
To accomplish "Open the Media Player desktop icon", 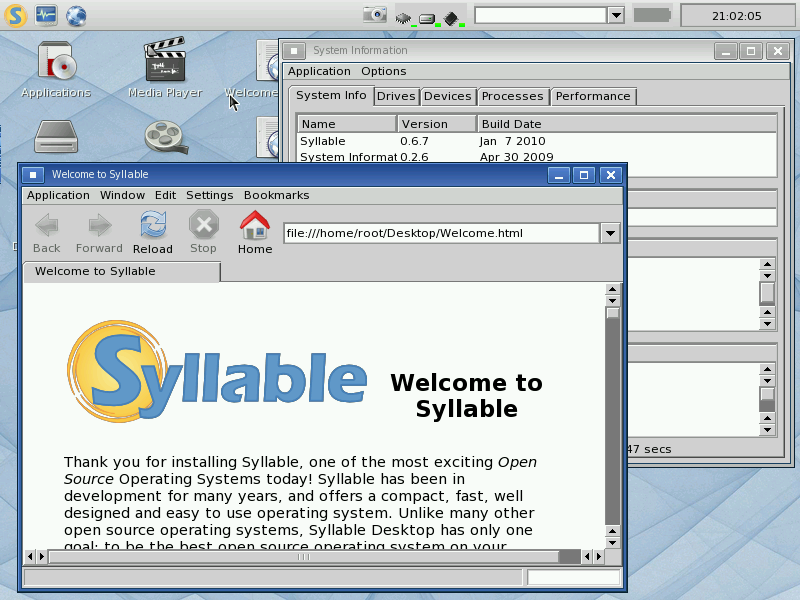I will (165, 68).
